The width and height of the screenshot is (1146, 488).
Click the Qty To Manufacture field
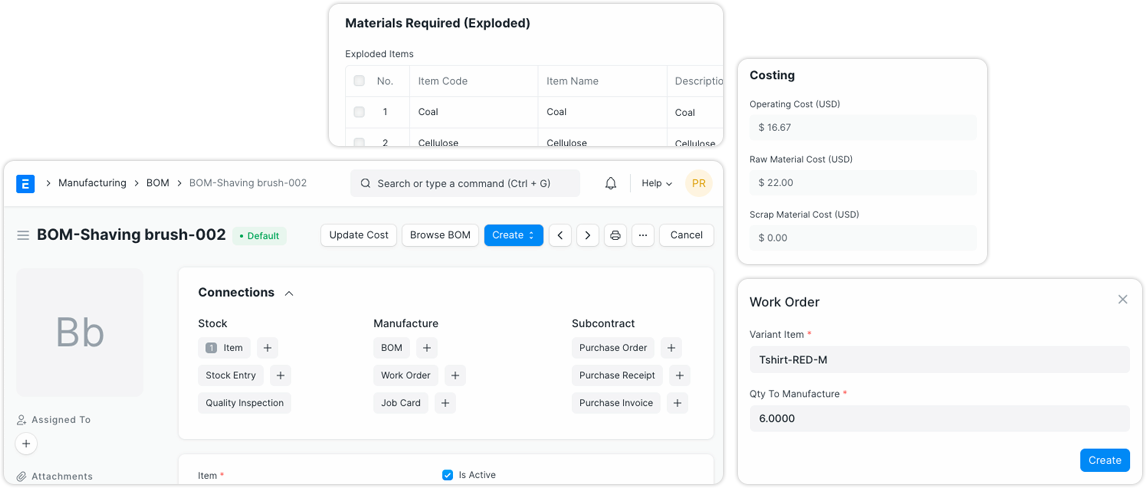(940, 419)
